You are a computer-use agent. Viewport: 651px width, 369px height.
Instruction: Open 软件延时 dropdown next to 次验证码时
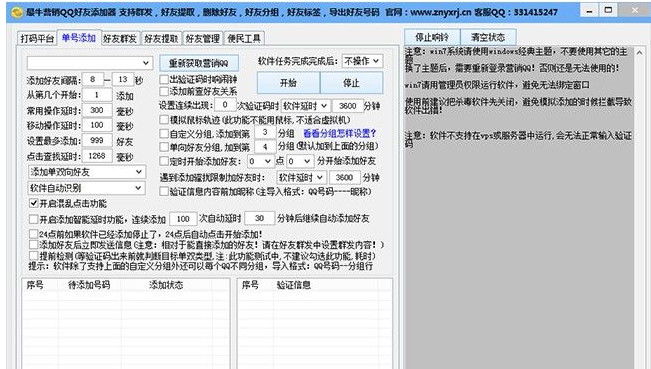(x=306, y=106)
